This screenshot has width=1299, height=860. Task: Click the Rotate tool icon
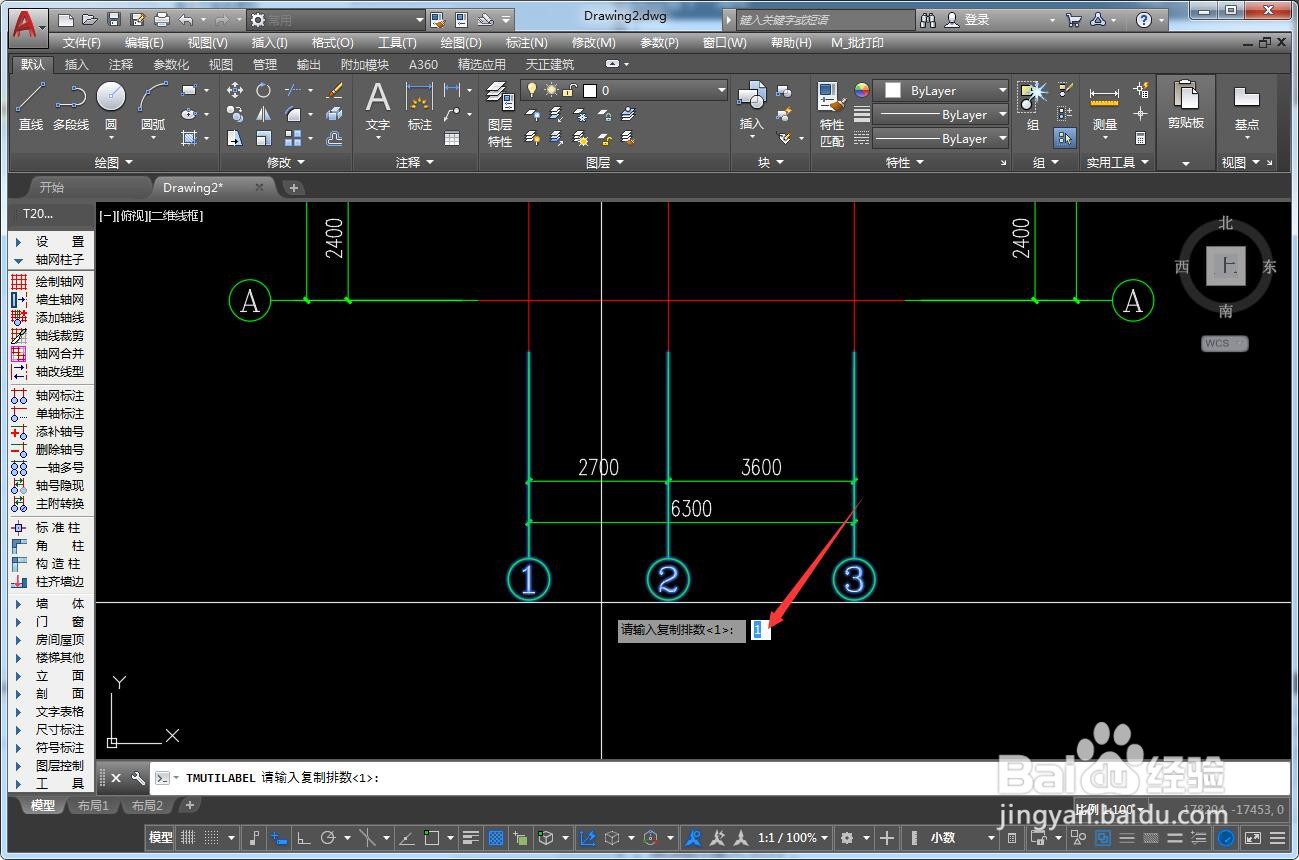point(263,90)
